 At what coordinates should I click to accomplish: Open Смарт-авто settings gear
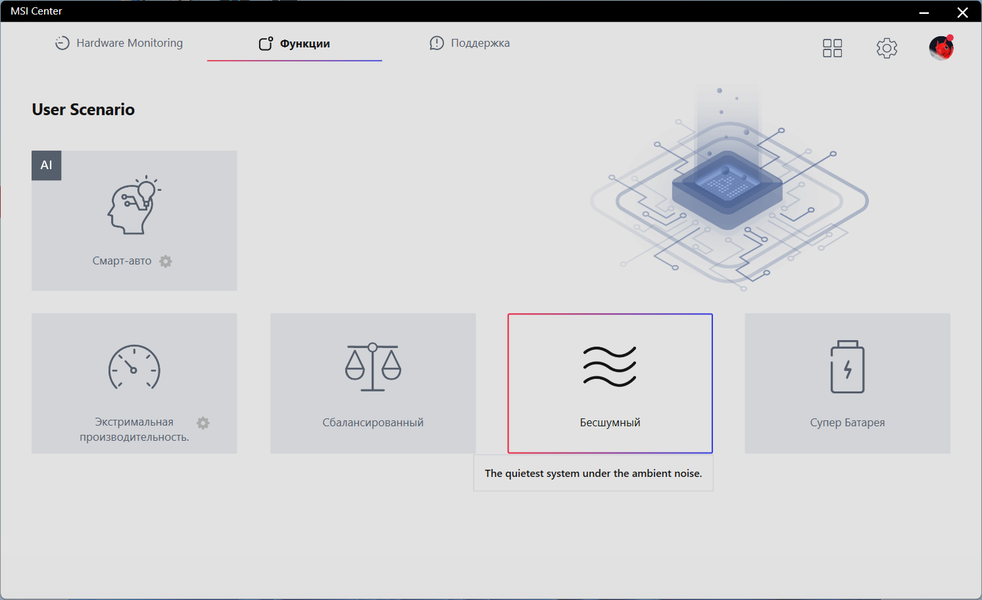[x=165, y=261]
